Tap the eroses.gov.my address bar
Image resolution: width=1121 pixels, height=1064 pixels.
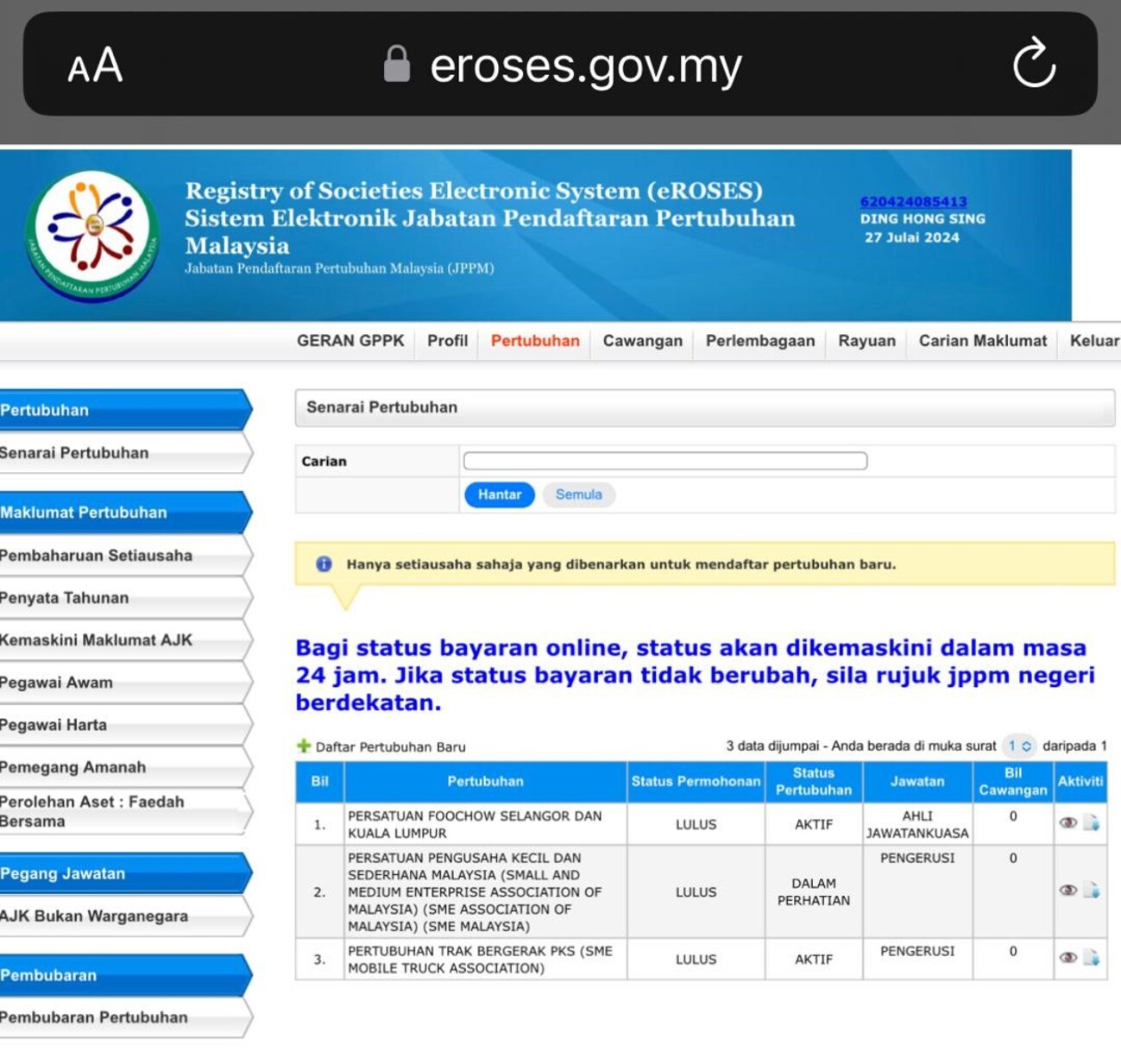pyautogui.click(x=560, y=64)
